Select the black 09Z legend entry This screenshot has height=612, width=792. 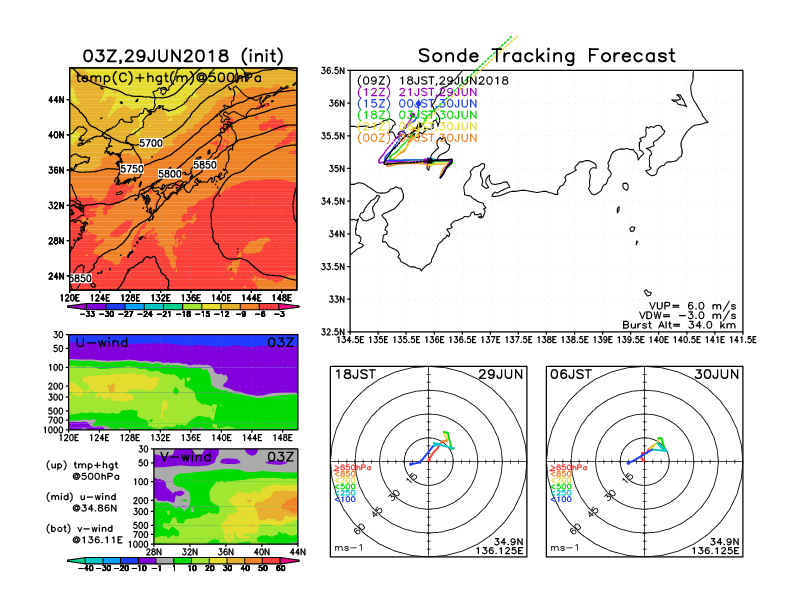[431, 80]
